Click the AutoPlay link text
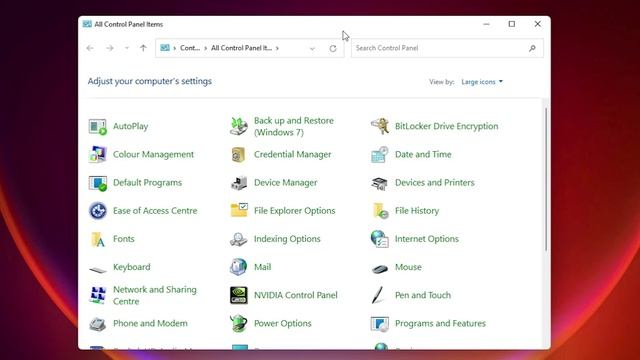The image size is (640, 360). point(131,127)
